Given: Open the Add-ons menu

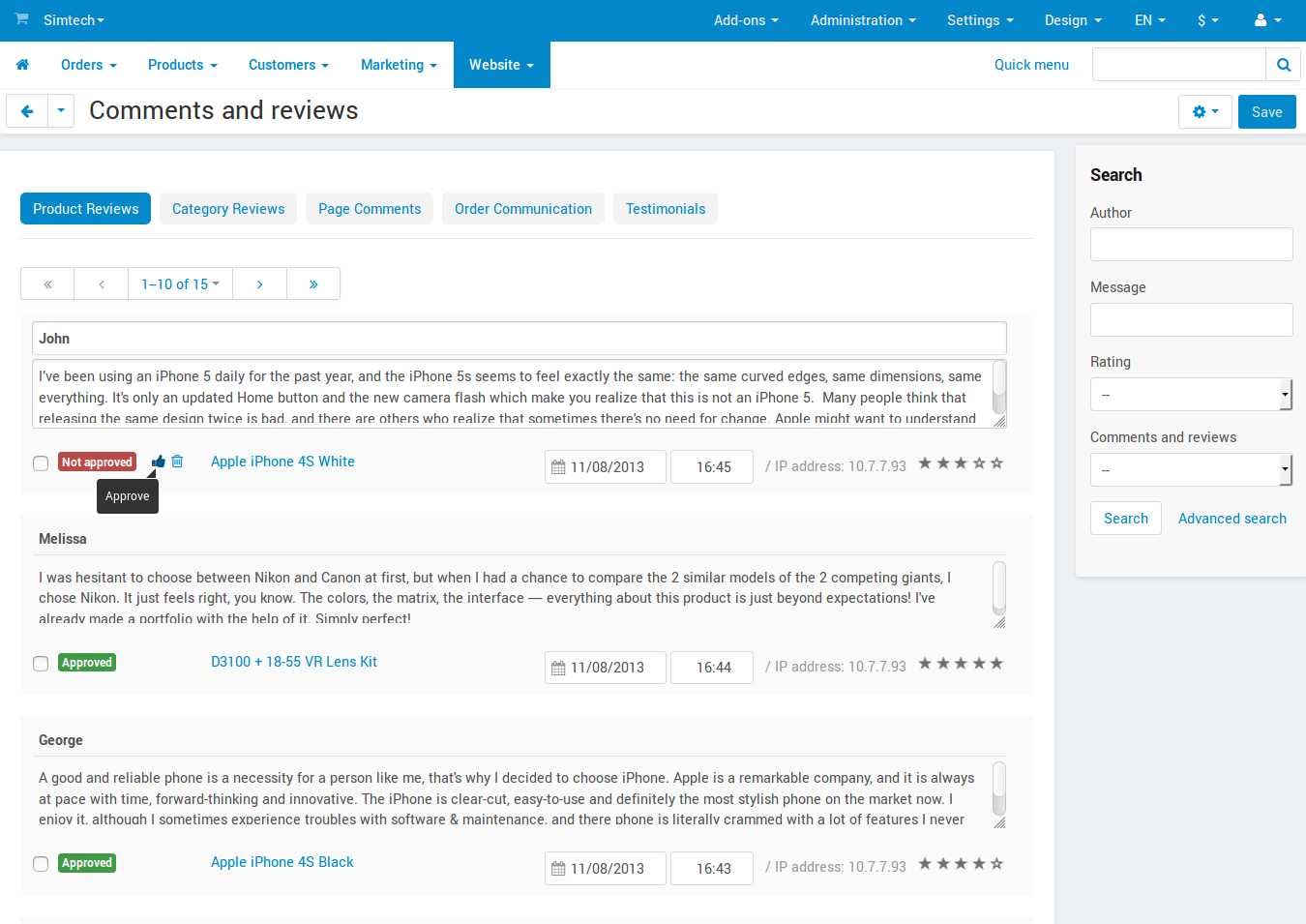Looking at the screenshot, I should click(746, 20).
